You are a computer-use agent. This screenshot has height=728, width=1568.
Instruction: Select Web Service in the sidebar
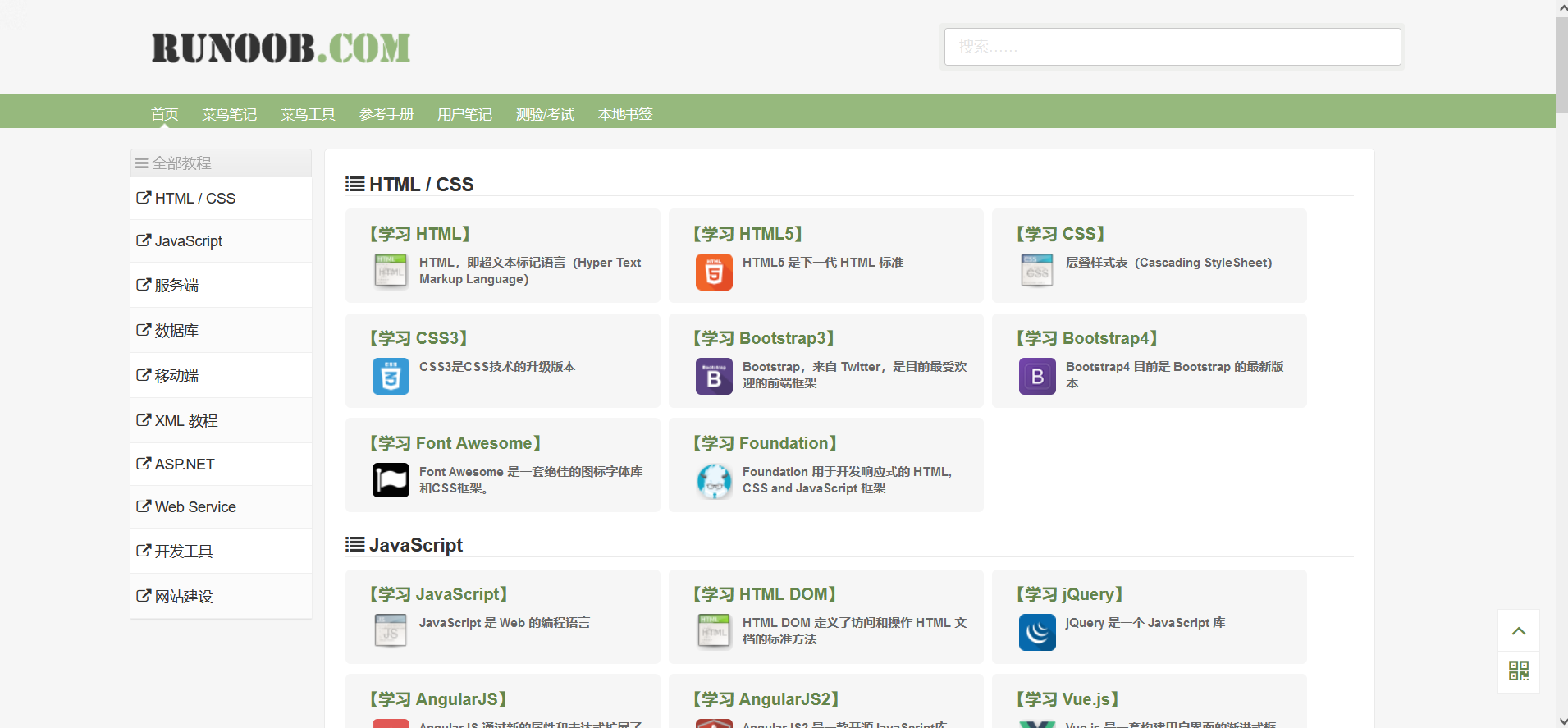tap(221, 507)
